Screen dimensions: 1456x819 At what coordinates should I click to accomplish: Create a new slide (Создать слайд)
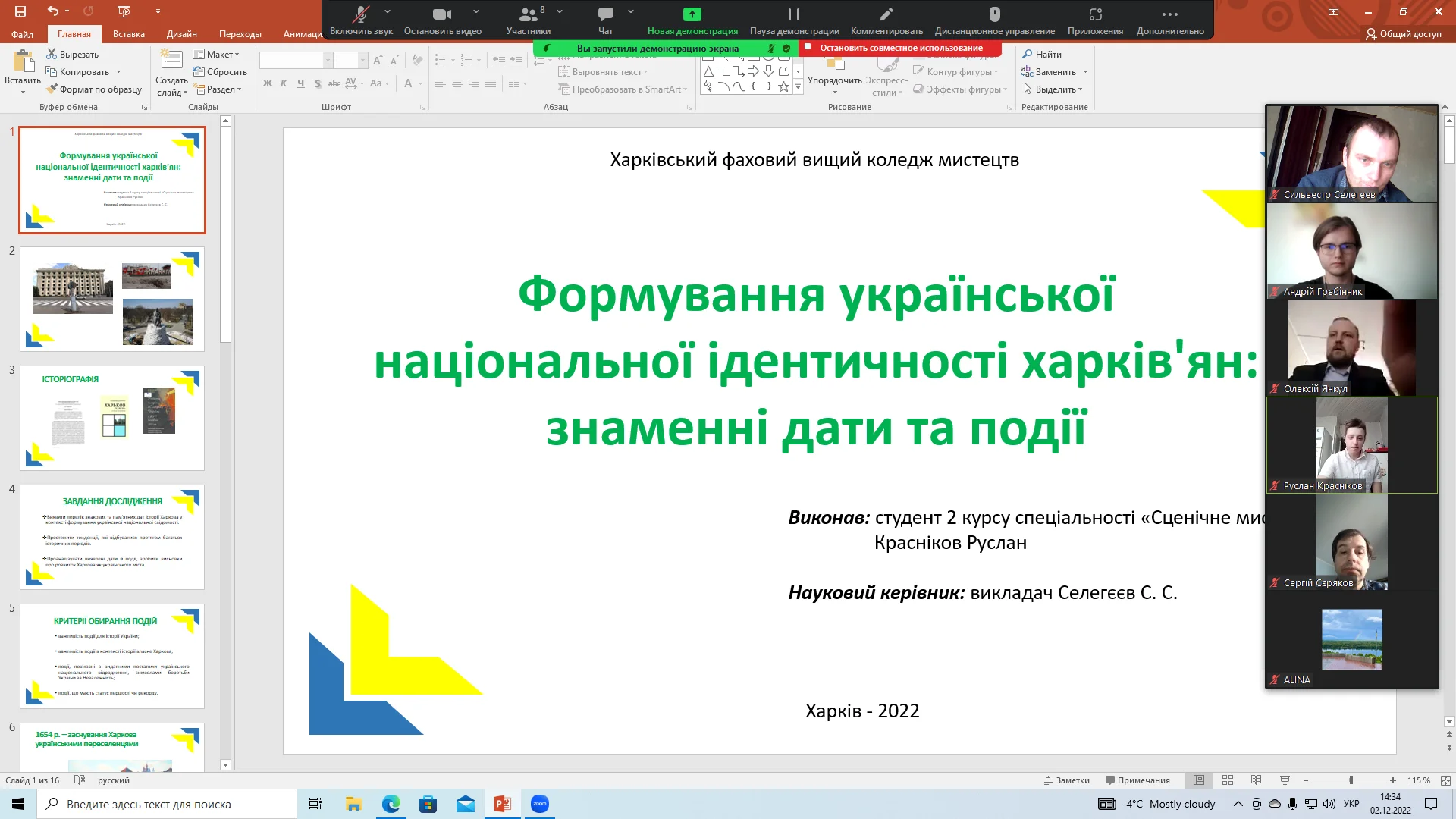point(171,71)
